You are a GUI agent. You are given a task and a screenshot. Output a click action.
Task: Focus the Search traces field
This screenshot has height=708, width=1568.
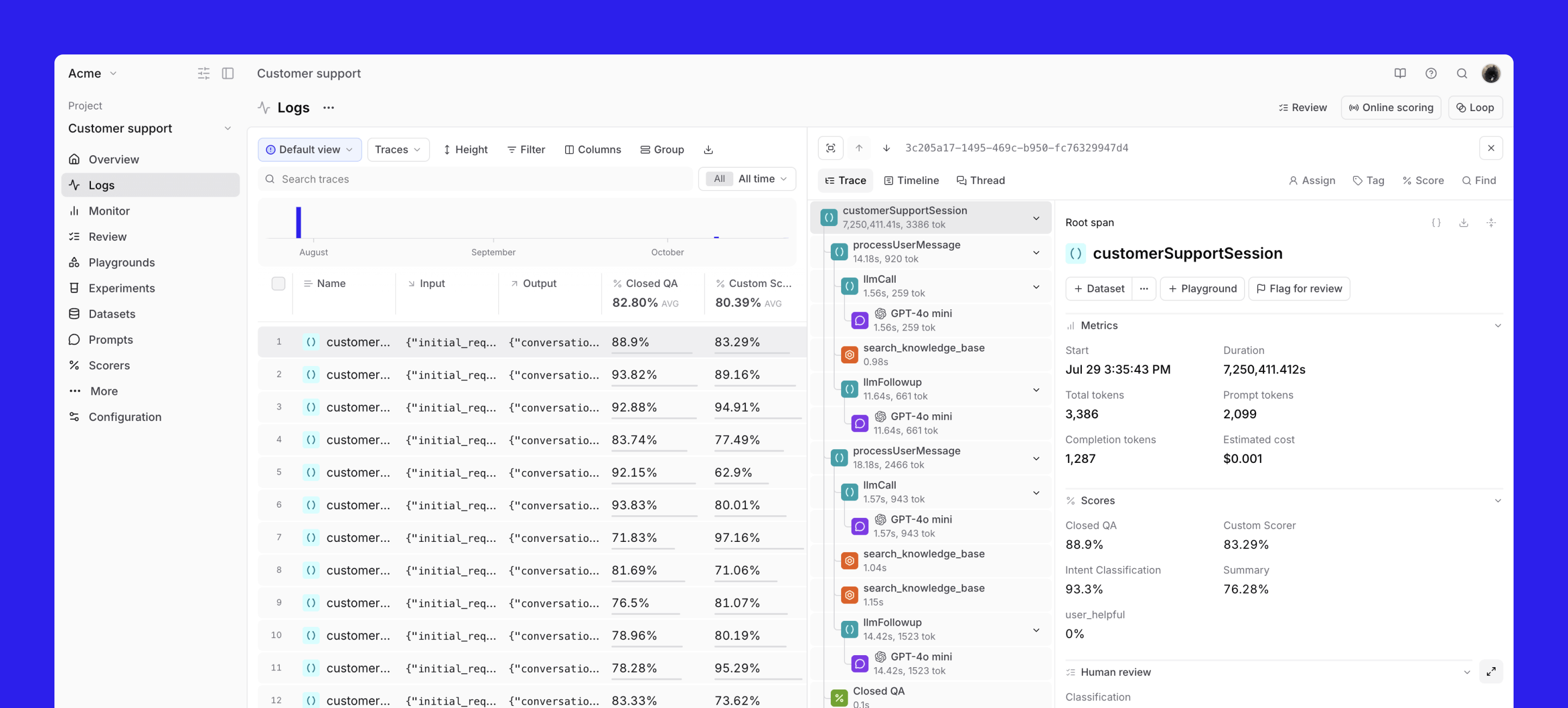[475, 179]
